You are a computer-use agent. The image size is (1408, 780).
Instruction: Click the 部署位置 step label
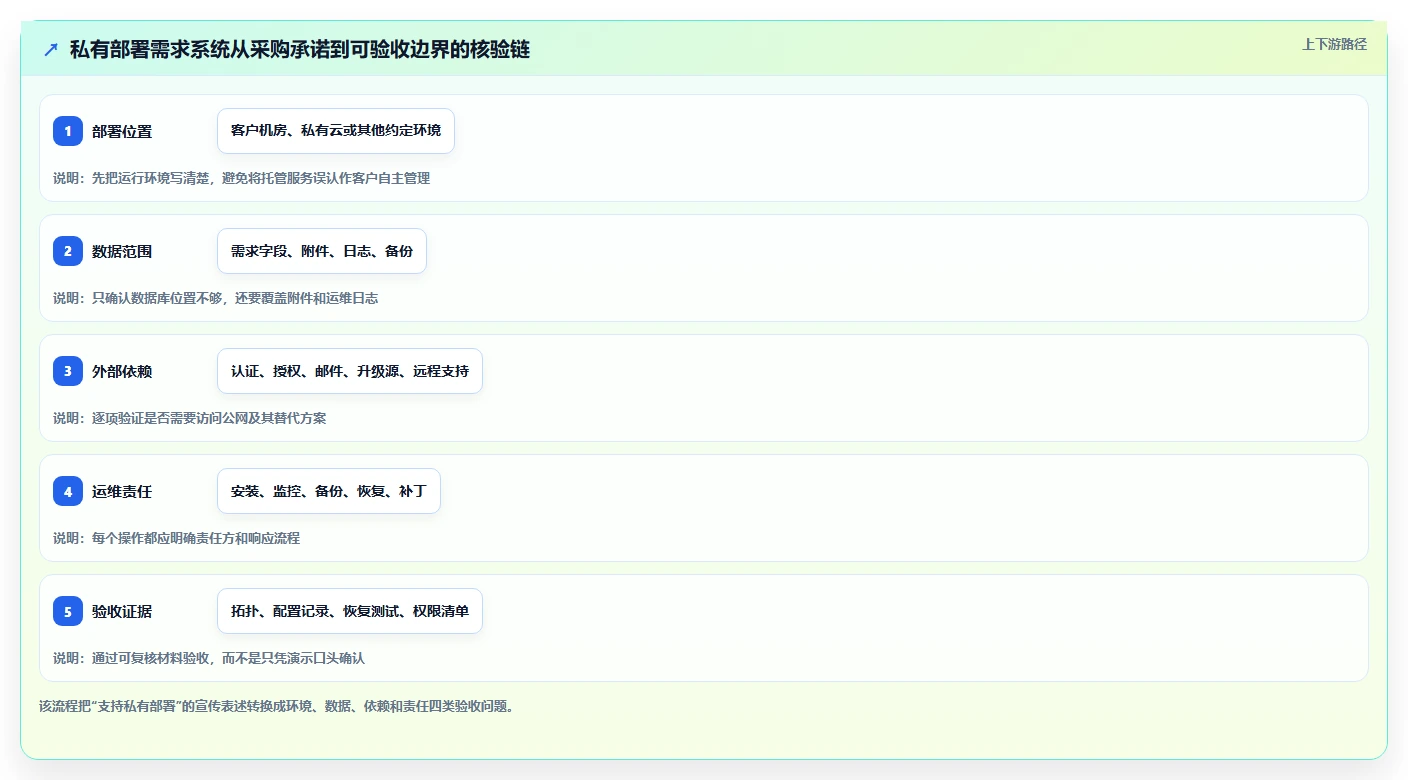click(122, 131)
